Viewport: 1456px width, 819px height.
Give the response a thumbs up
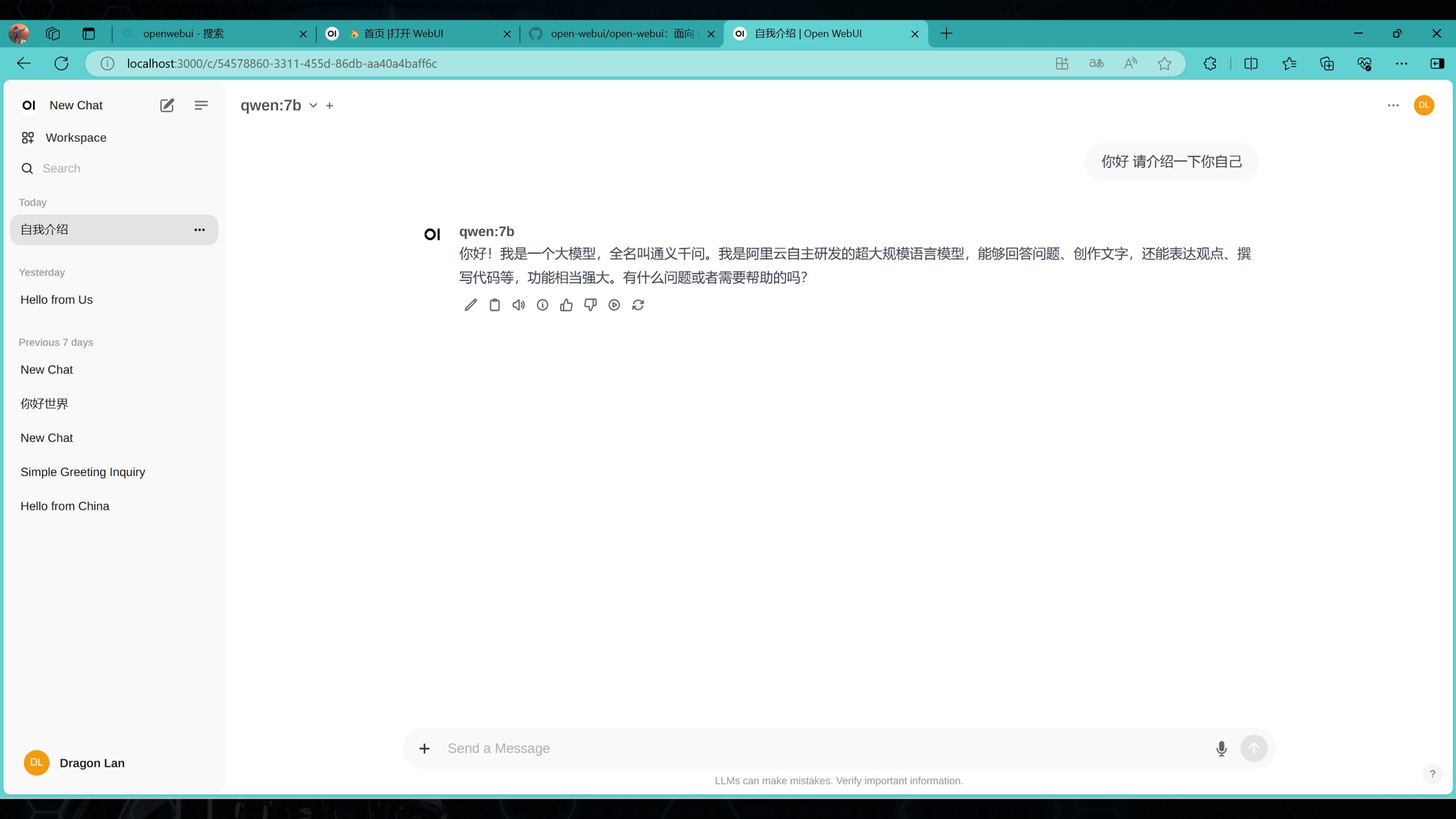pos(566,305)
